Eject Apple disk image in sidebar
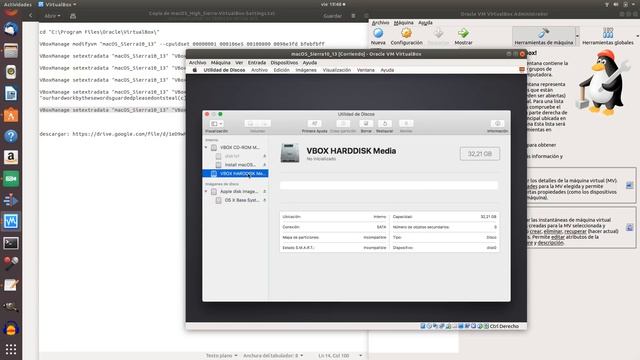This screenshot has height=360, width=640. tap(264, 191)
